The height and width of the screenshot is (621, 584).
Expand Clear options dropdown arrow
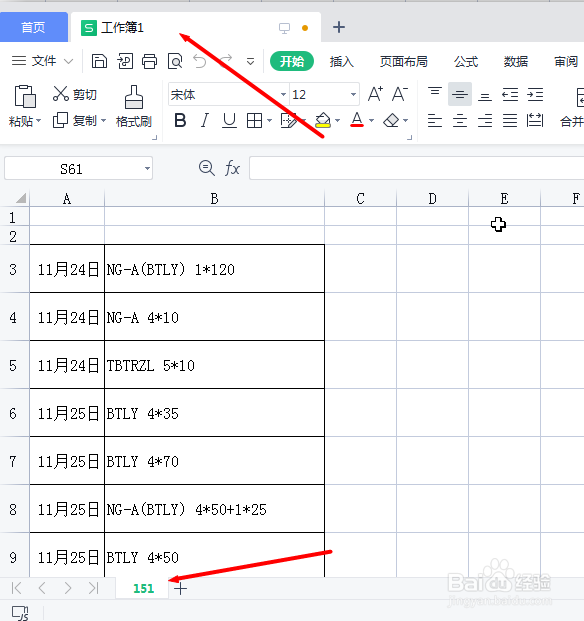point(405,120)
